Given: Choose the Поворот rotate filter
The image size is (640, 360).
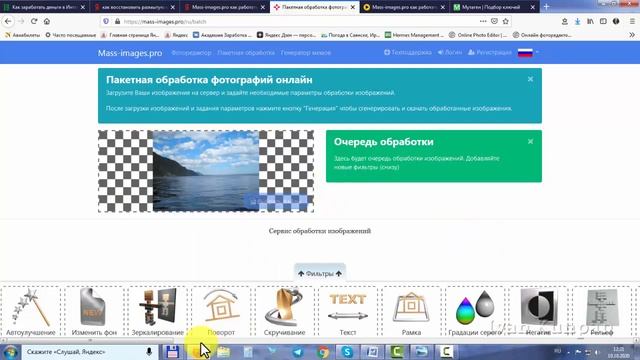Looking at the screenshot, I should 221,312.
